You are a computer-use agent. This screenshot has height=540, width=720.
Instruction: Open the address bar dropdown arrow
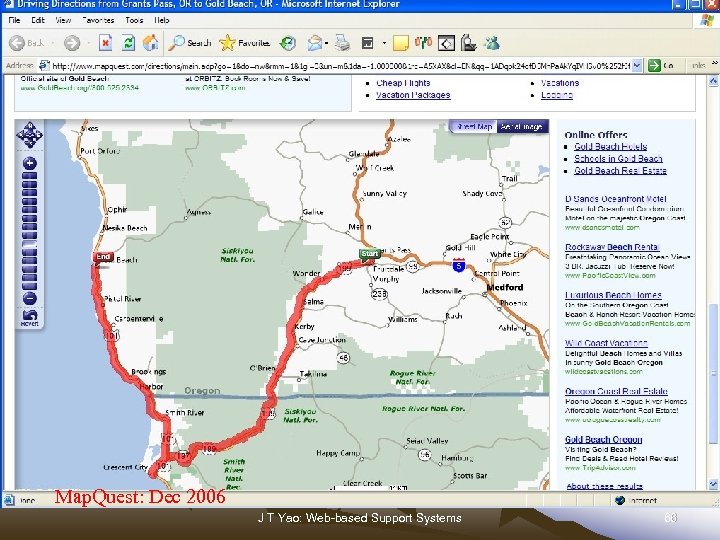click(637, 66)
